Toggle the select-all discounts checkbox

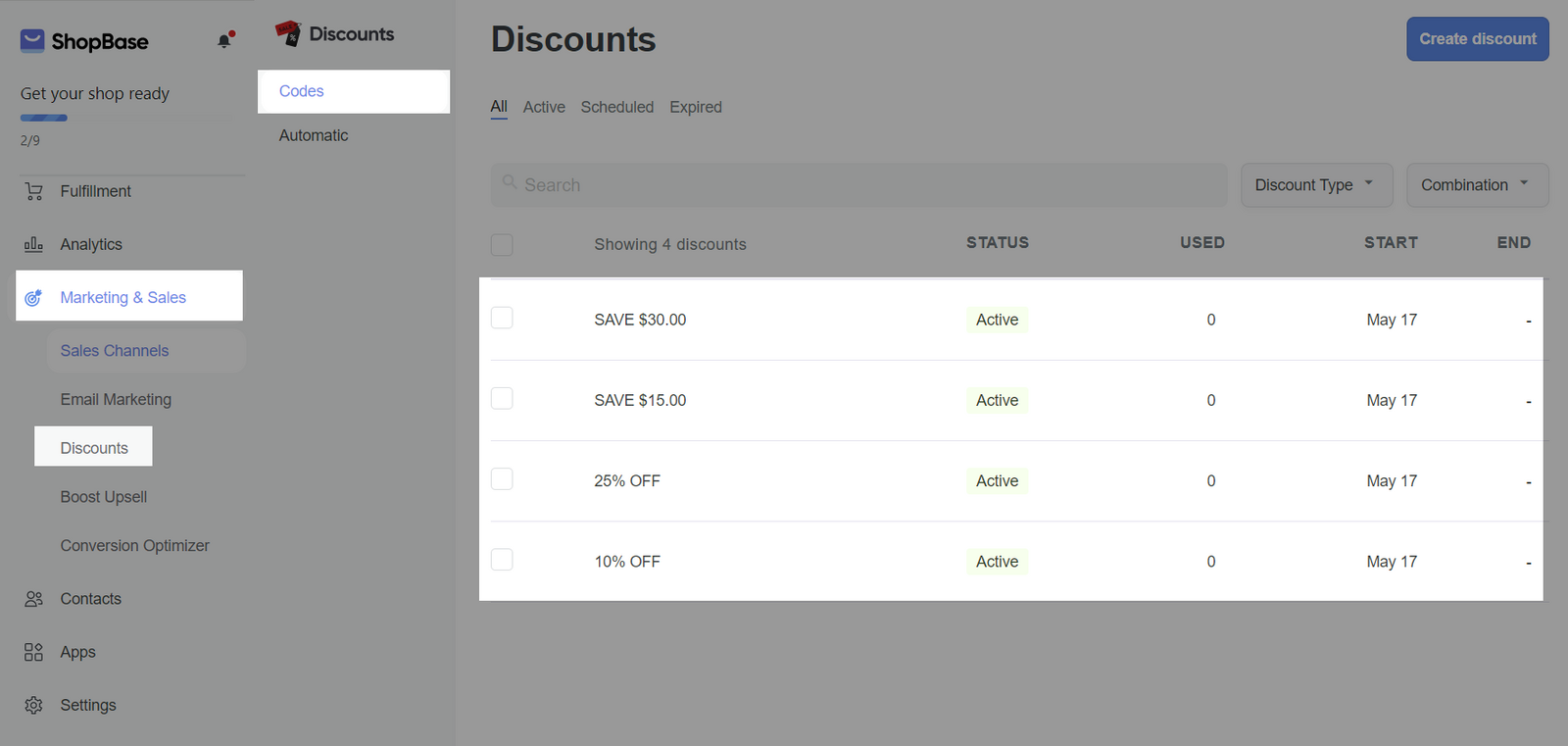click(502, 244)
